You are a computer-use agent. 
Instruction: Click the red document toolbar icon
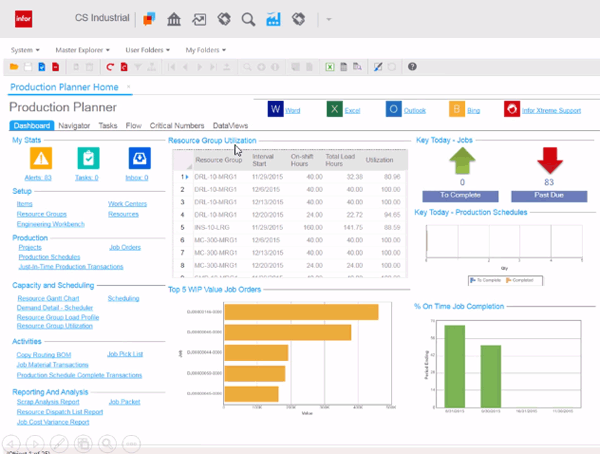pyautogui.click(x=55, y=67)
